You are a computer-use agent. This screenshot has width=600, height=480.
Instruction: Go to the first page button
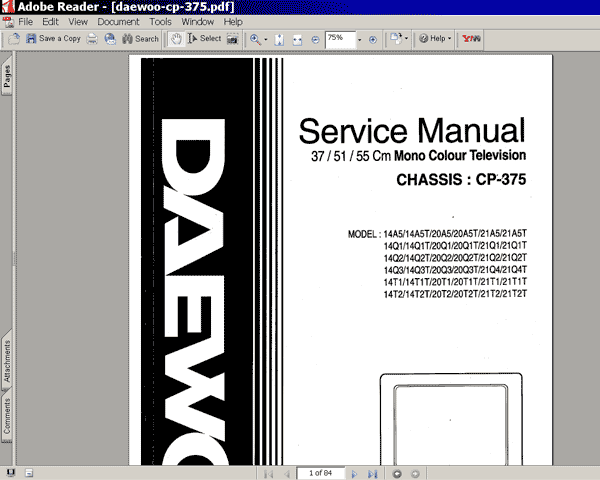[269, 474]
